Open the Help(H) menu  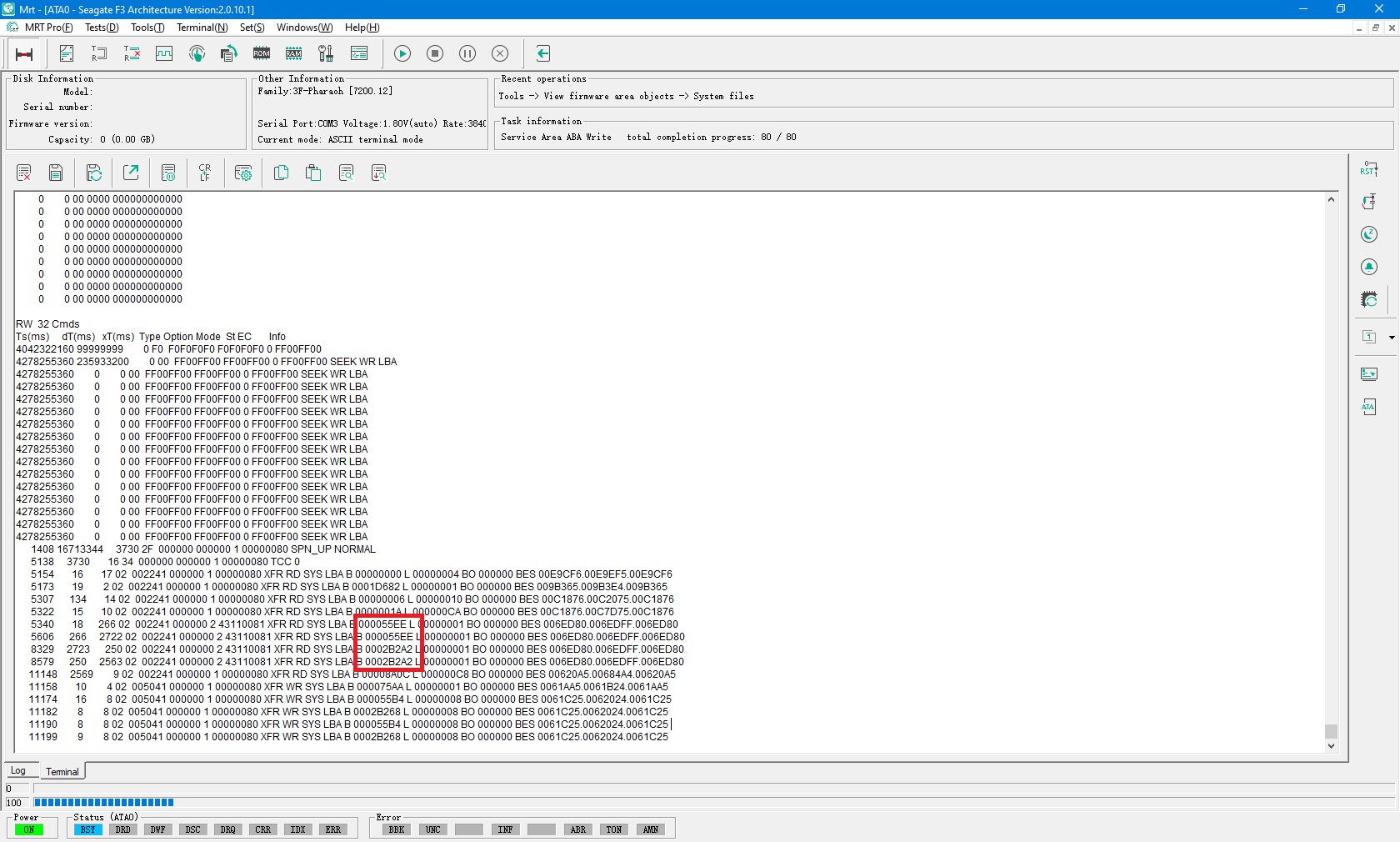(362, 28)
